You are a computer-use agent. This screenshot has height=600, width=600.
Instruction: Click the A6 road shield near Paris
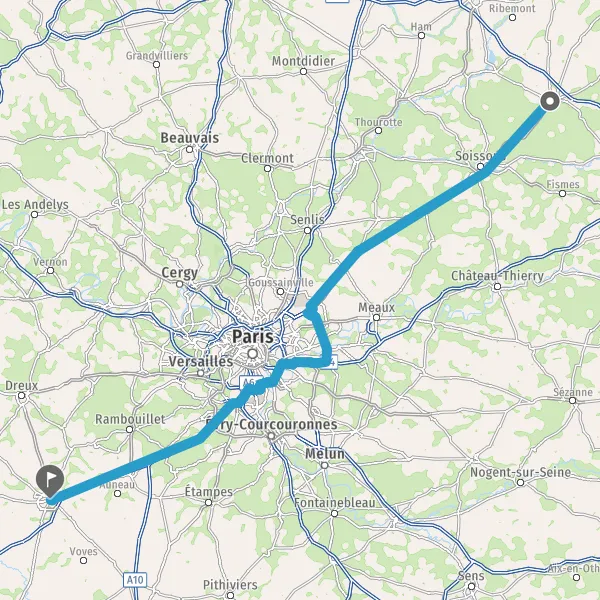(248, 382)
